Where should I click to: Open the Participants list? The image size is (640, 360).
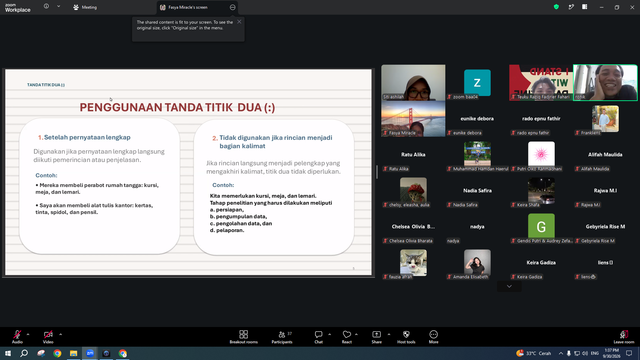[x=282, y=337]
